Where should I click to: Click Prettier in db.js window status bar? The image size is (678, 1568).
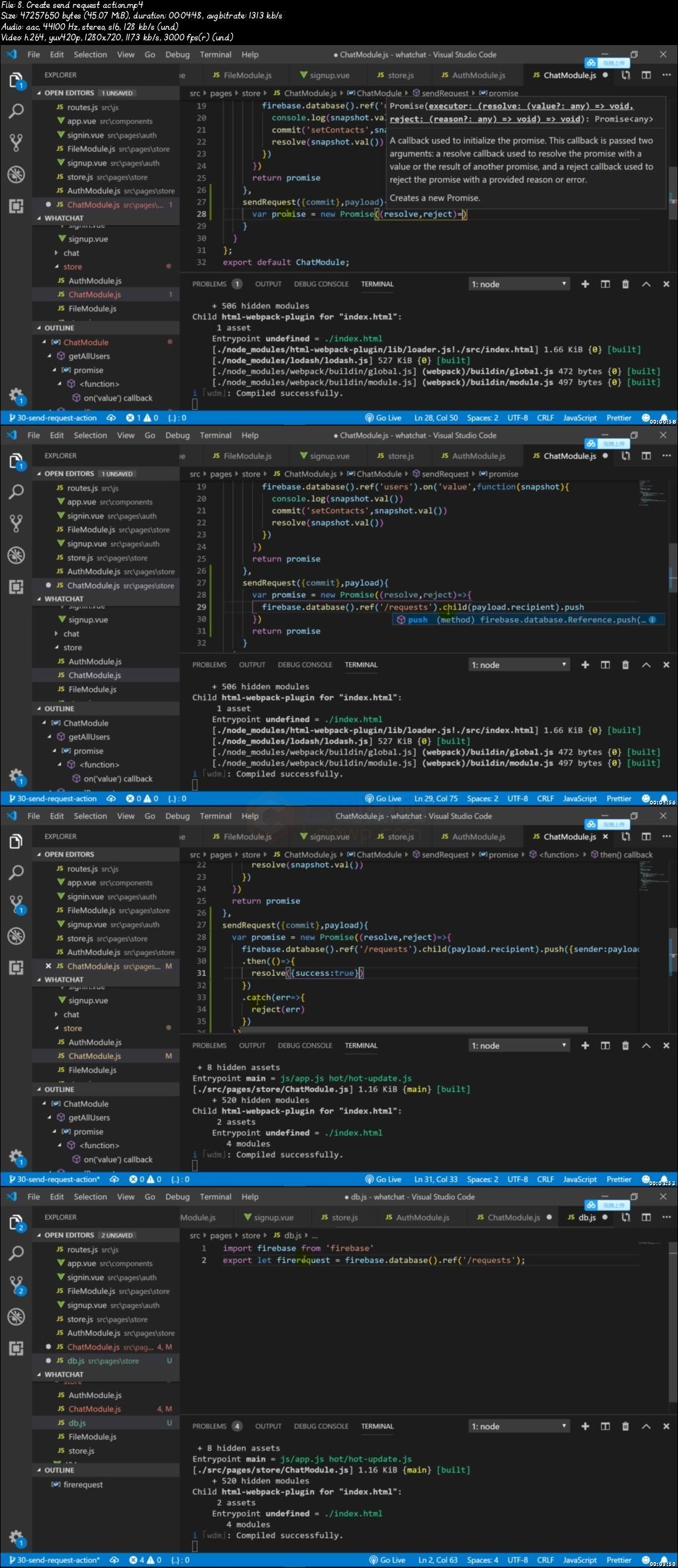(618, 1560)
